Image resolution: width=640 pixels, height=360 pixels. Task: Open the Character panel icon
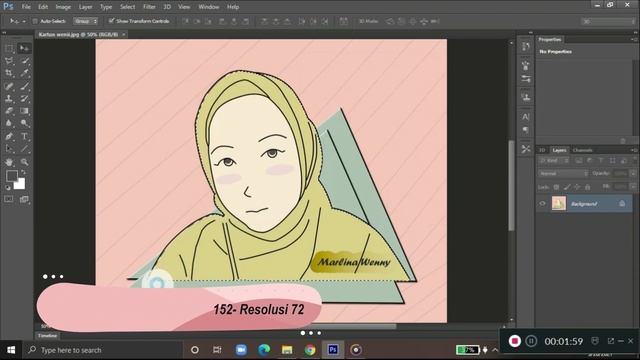pos(526,117)
